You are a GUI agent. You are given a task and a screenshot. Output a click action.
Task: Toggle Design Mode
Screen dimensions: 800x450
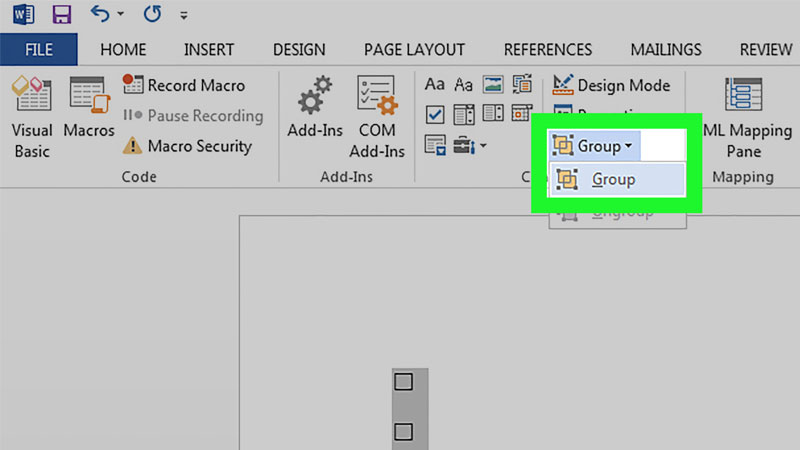click(611, 85)
